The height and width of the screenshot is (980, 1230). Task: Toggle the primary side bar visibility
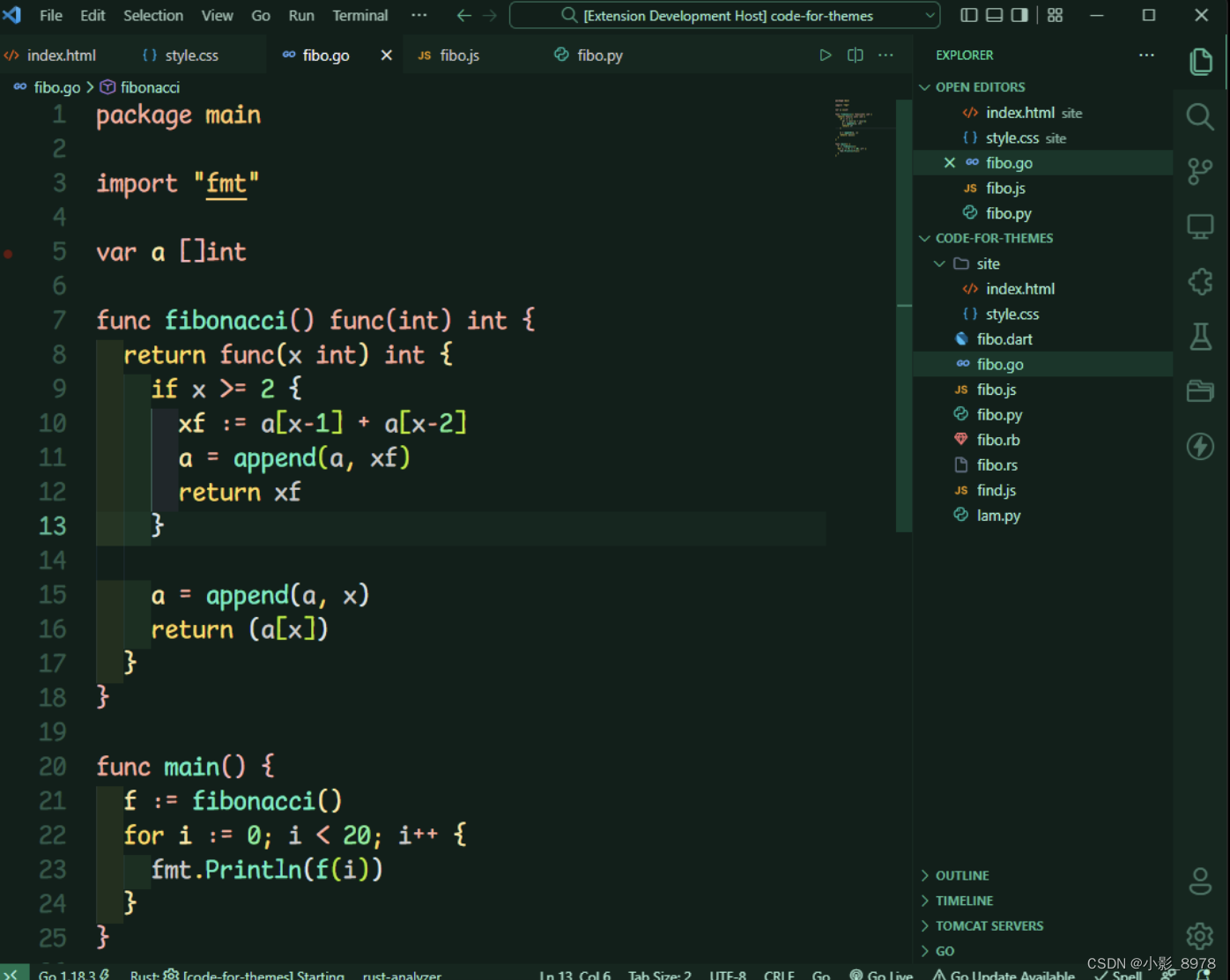click(x=969, y=15)
